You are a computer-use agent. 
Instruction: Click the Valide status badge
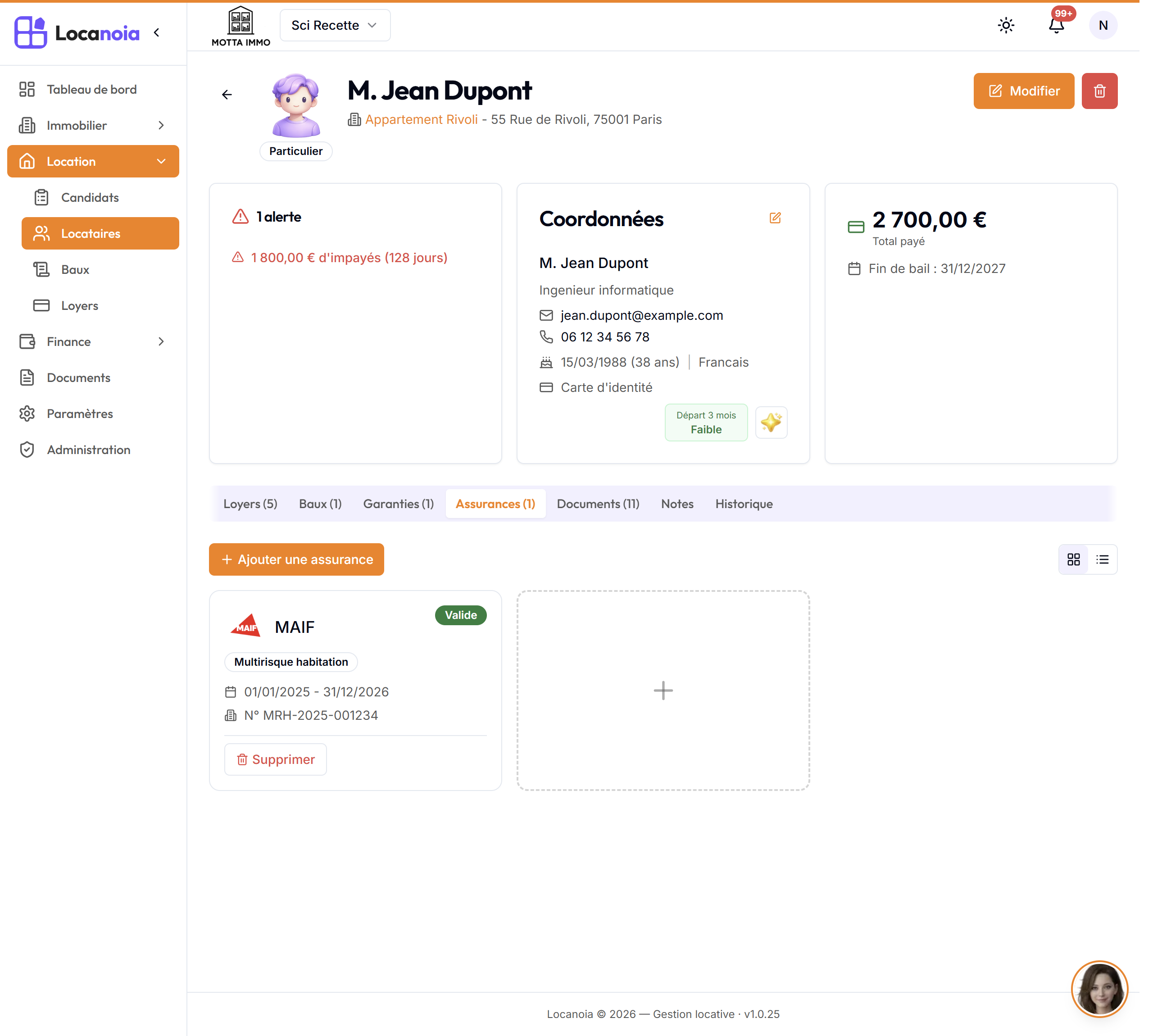pyautogui.click(x=460, y=615)
